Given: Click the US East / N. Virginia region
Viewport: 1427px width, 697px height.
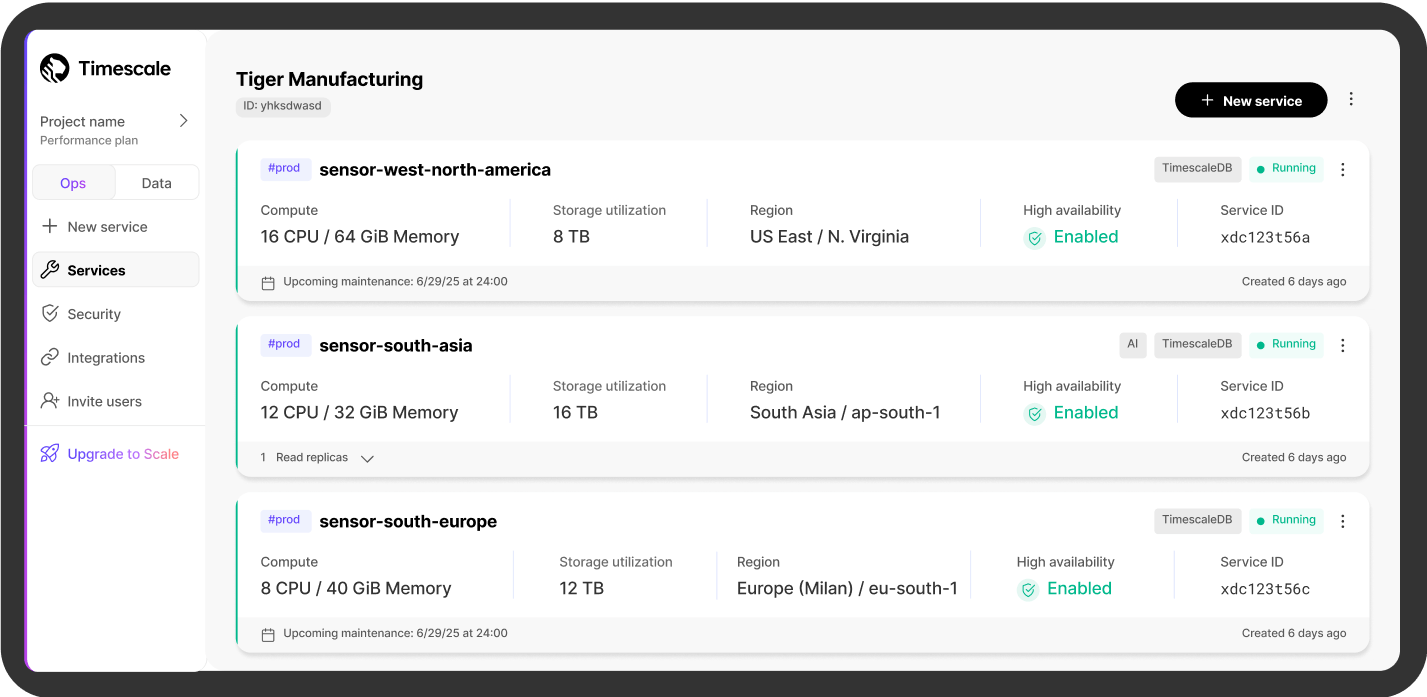Looking at the screenshot, I should 829,237.
